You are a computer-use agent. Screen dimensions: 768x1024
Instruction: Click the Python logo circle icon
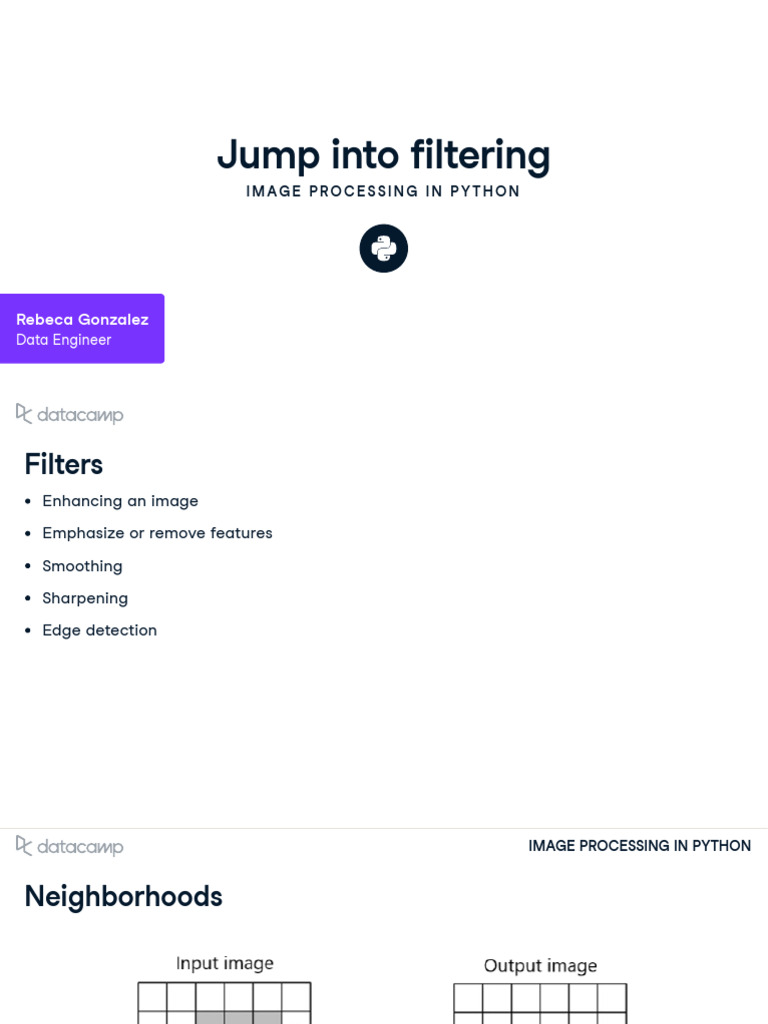click(x=383, y=248)
